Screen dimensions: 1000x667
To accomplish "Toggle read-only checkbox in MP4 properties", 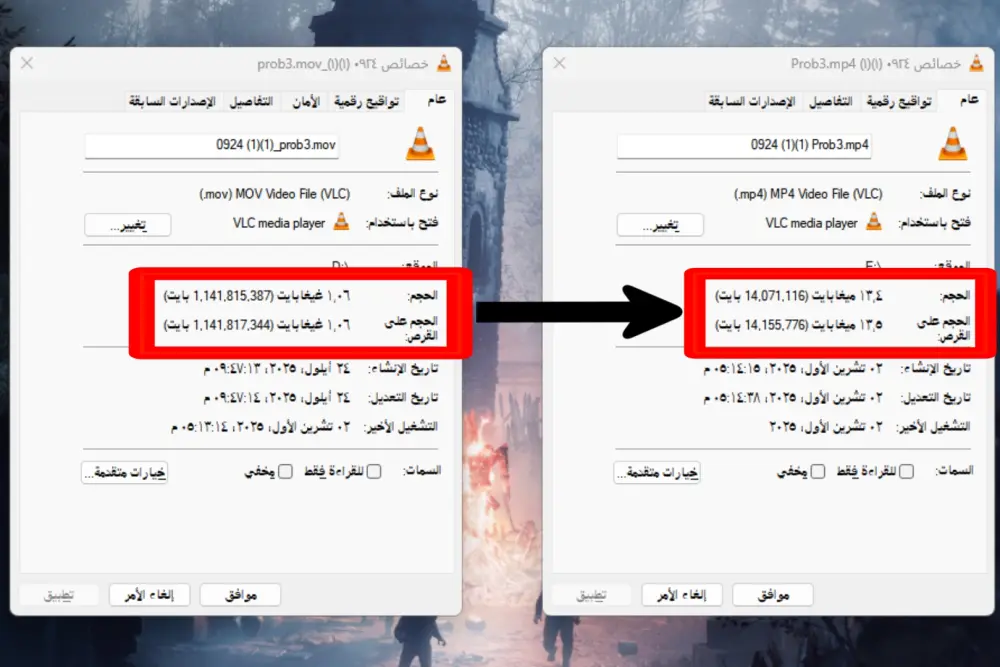I will point(906,471).
